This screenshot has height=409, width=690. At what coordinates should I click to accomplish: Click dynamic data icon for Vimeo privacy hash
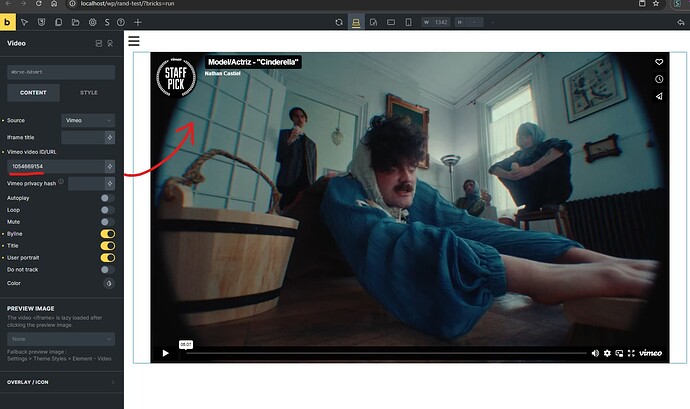[110, 184]
